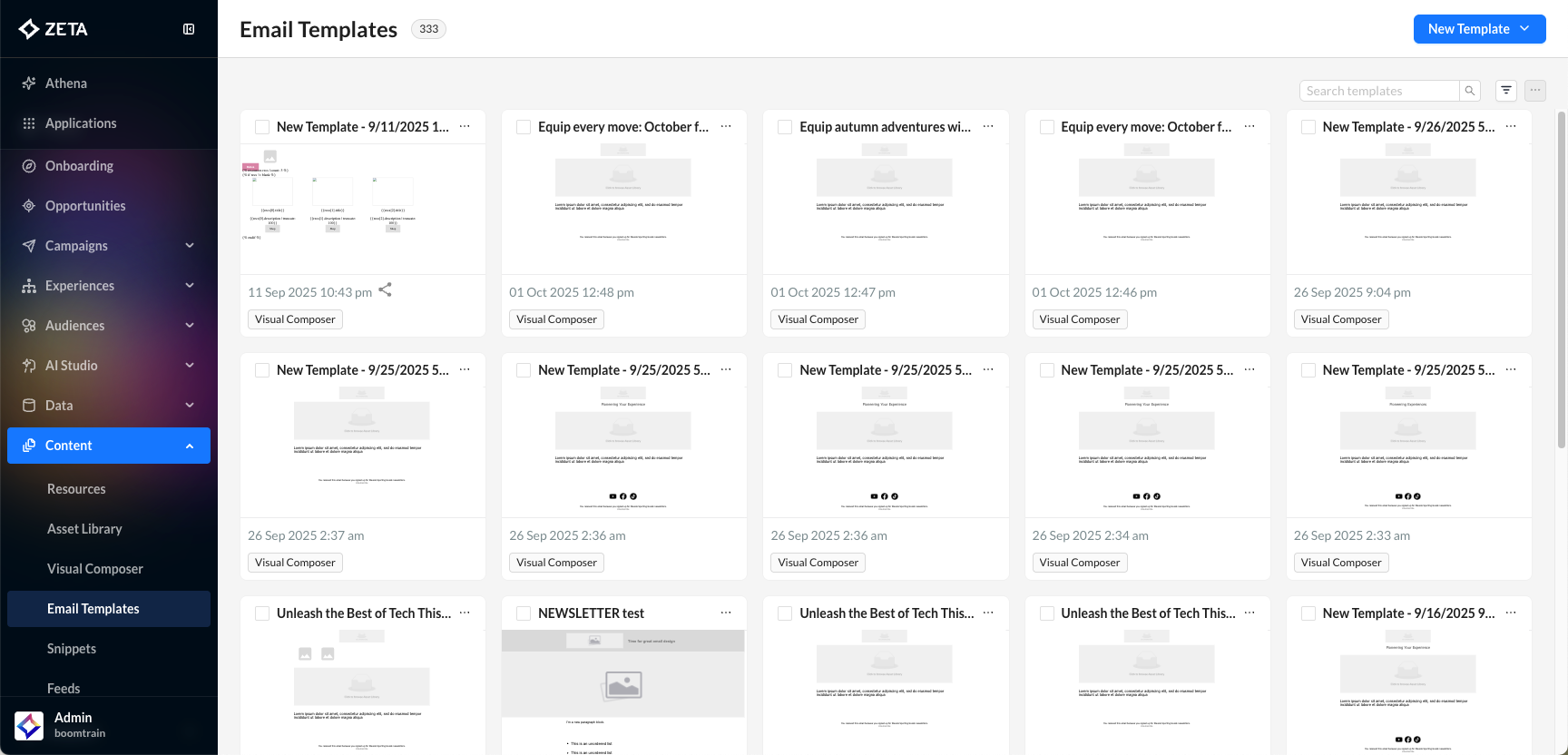Collapse the sidebar using the panel icon
1568x755 pixels.
pos(189,29)
